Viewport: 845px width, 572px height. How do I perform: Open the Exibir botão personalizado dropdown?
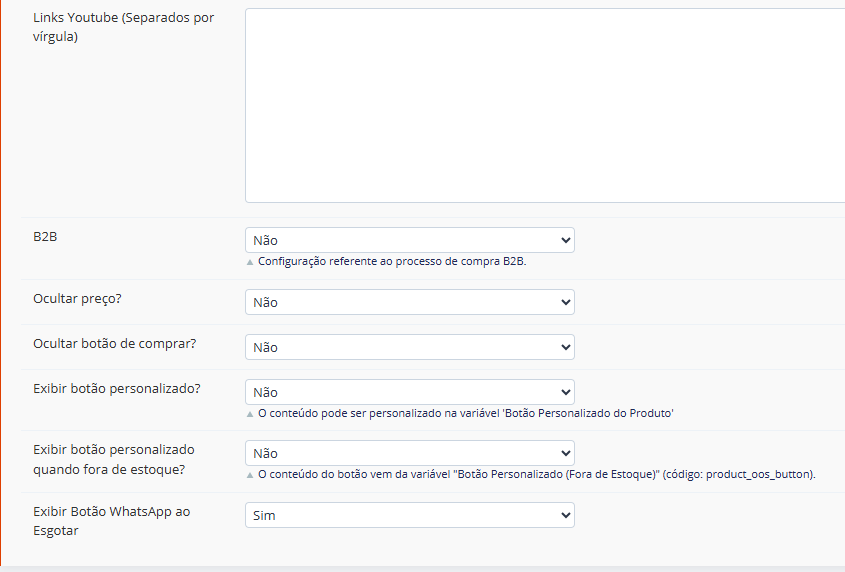click(410, 392)
